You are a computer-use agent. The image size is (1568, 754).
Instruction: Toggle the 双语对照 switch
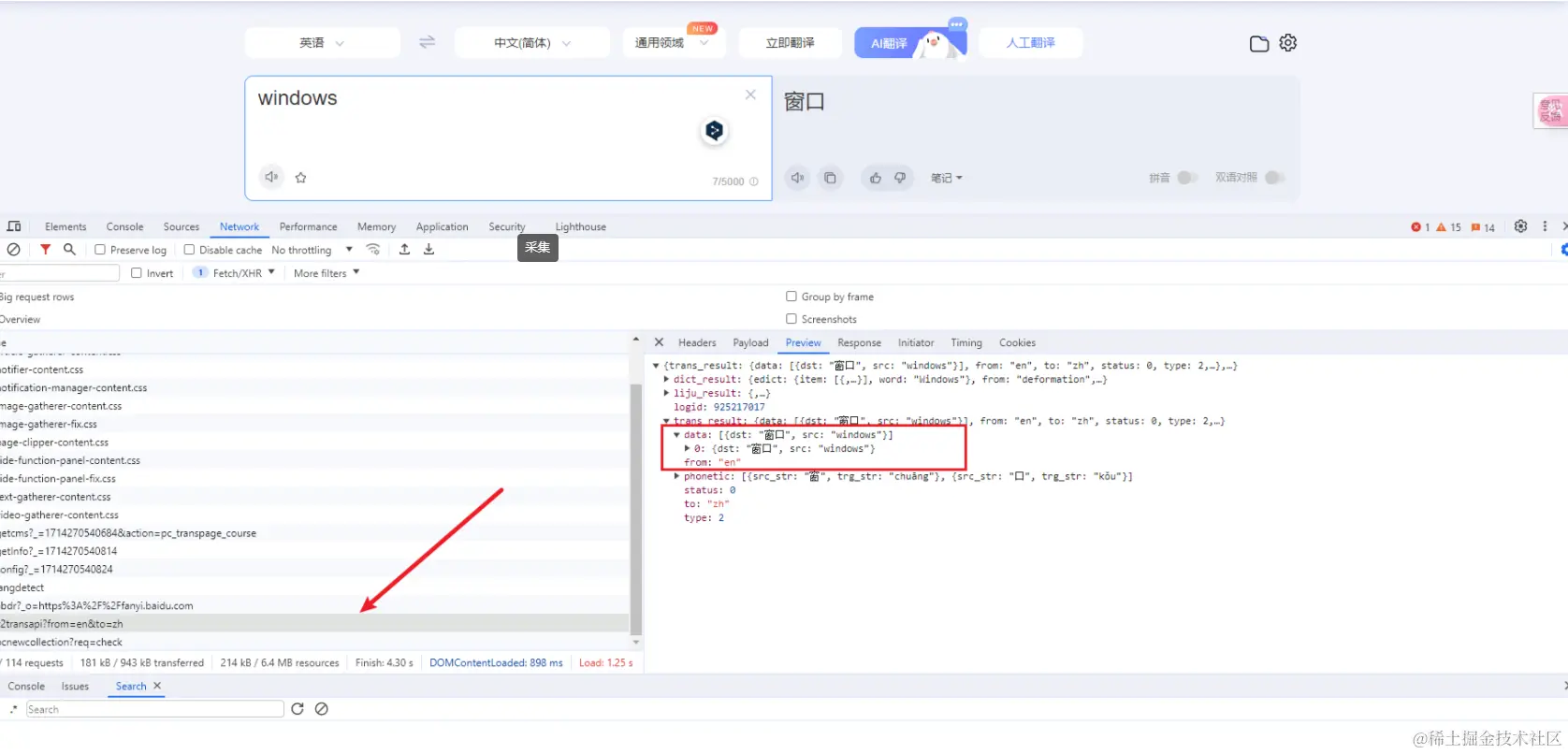tap(1275, 178)
